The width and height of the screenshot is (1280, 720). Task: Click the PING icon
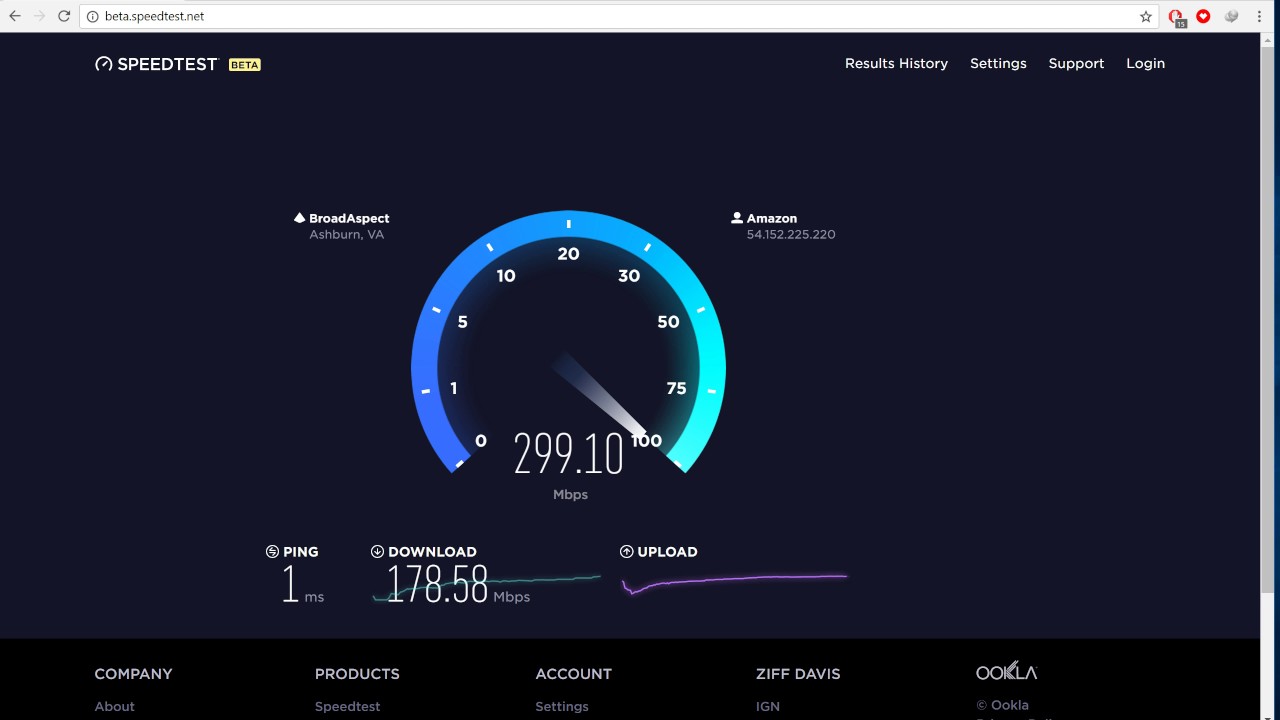point(272,552)
